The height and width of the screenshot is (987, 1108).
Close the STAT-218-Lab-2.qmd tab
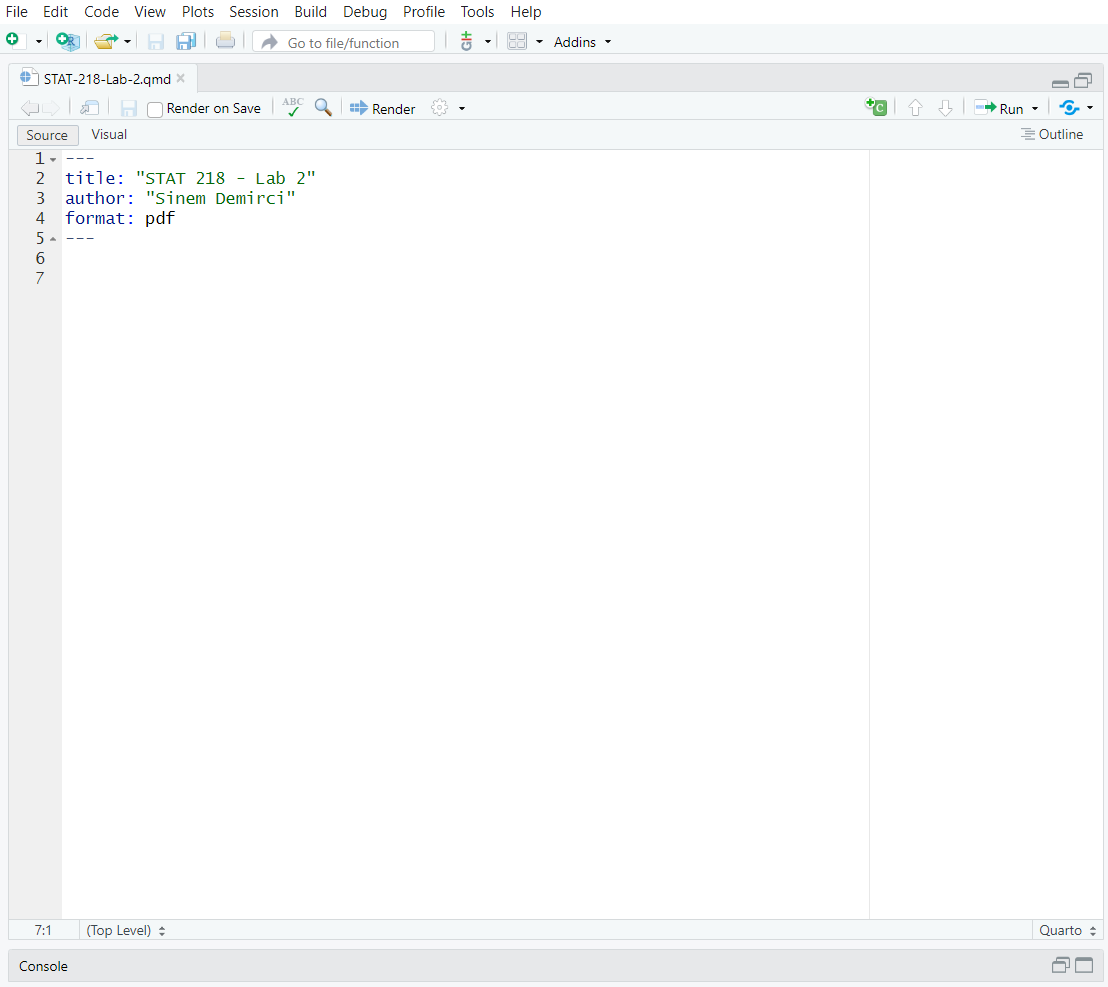tap(181, 78)
